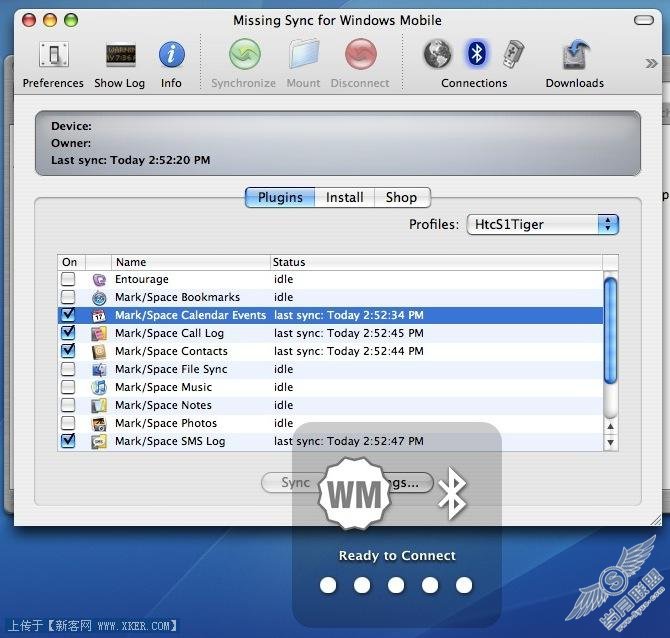Screen dimensions: 670x638
Task: Enable the Entourage plugin checkbox
Action: point(68,279)
